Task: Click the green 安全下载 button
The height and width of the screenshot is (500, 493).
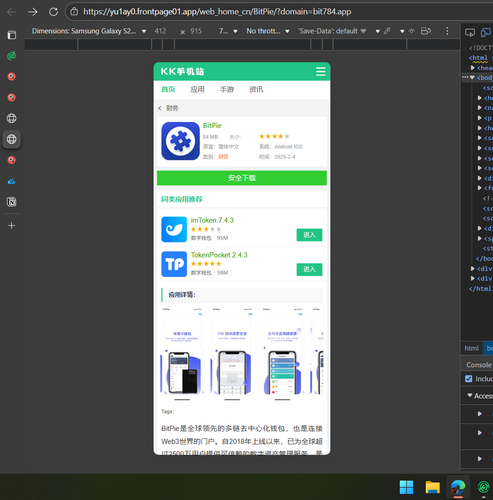Action: [242, 178]
